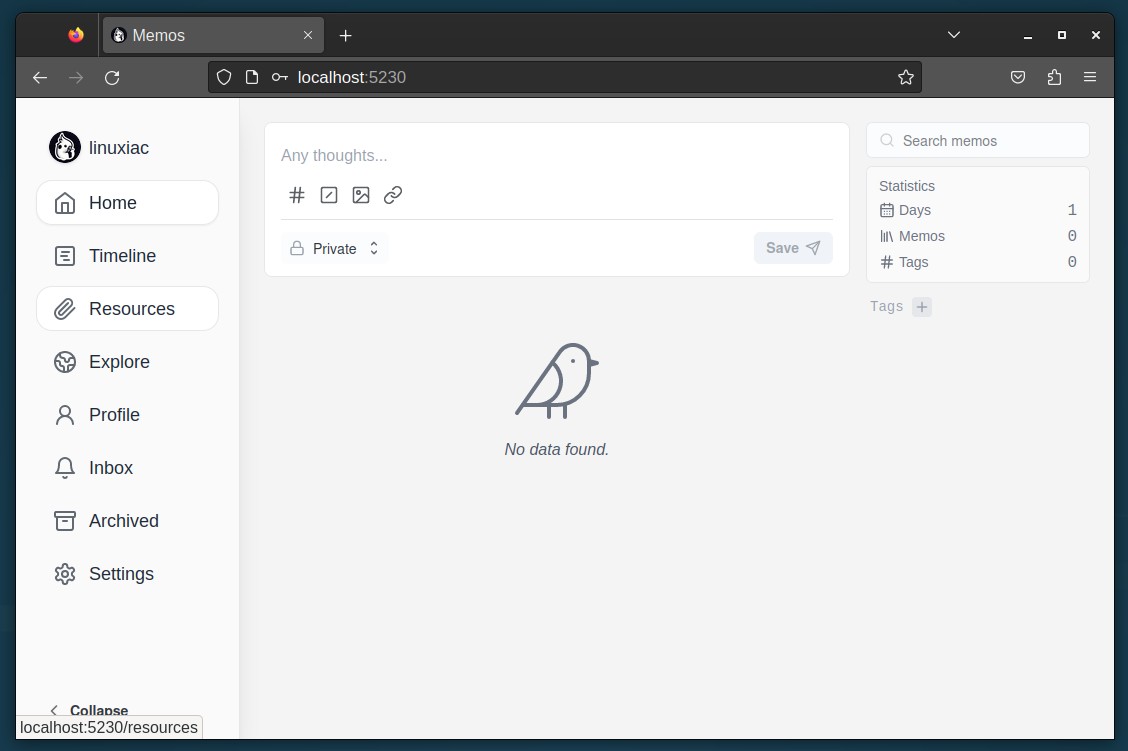This screenshot has height=751, width=1128.
Task: Add a memo relation with the link icon
Action: (393, 195)
